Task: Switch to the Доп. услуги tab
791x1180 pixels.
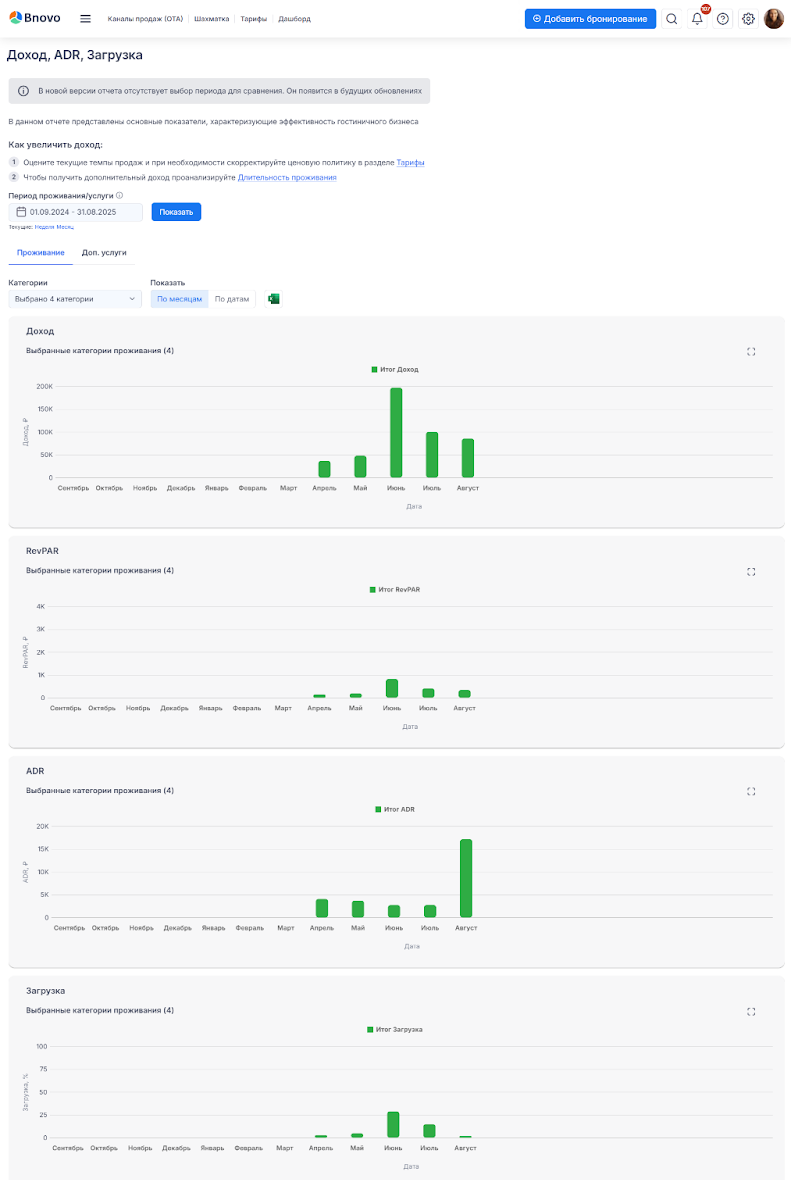Action: (x=104, y=253)
